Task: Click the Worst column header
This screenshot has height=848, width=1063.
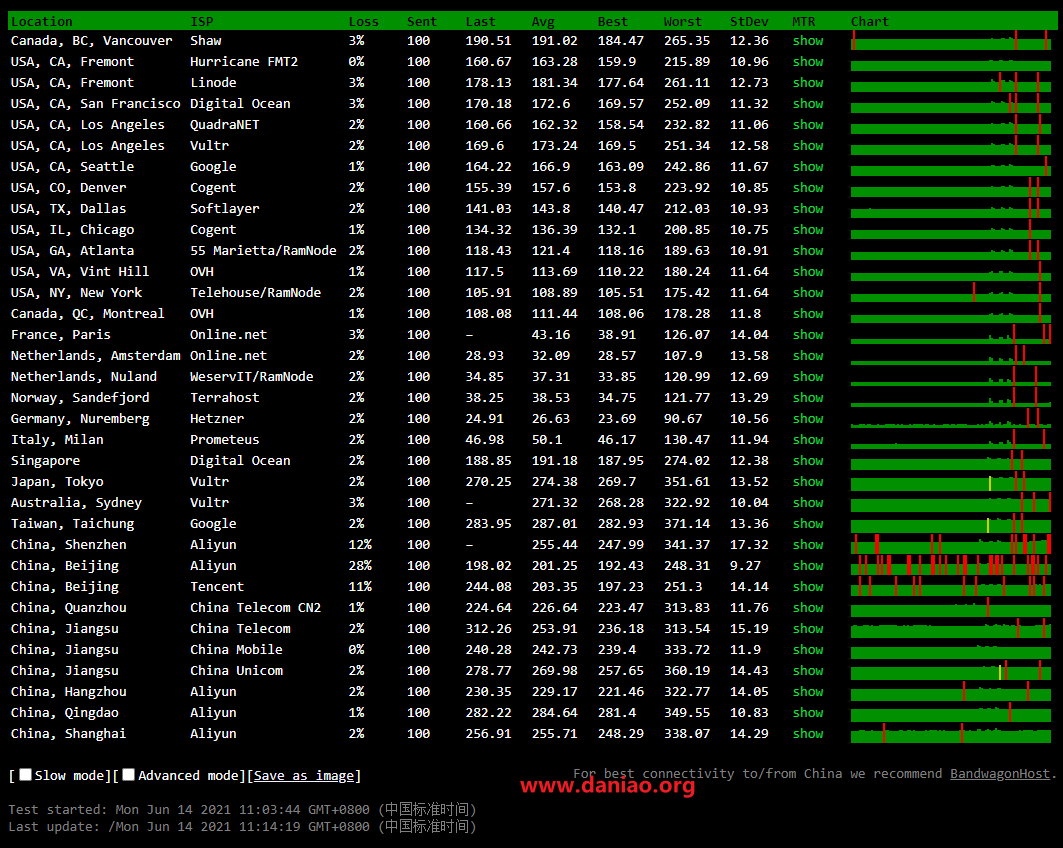Action: click(x=683, y=22)
